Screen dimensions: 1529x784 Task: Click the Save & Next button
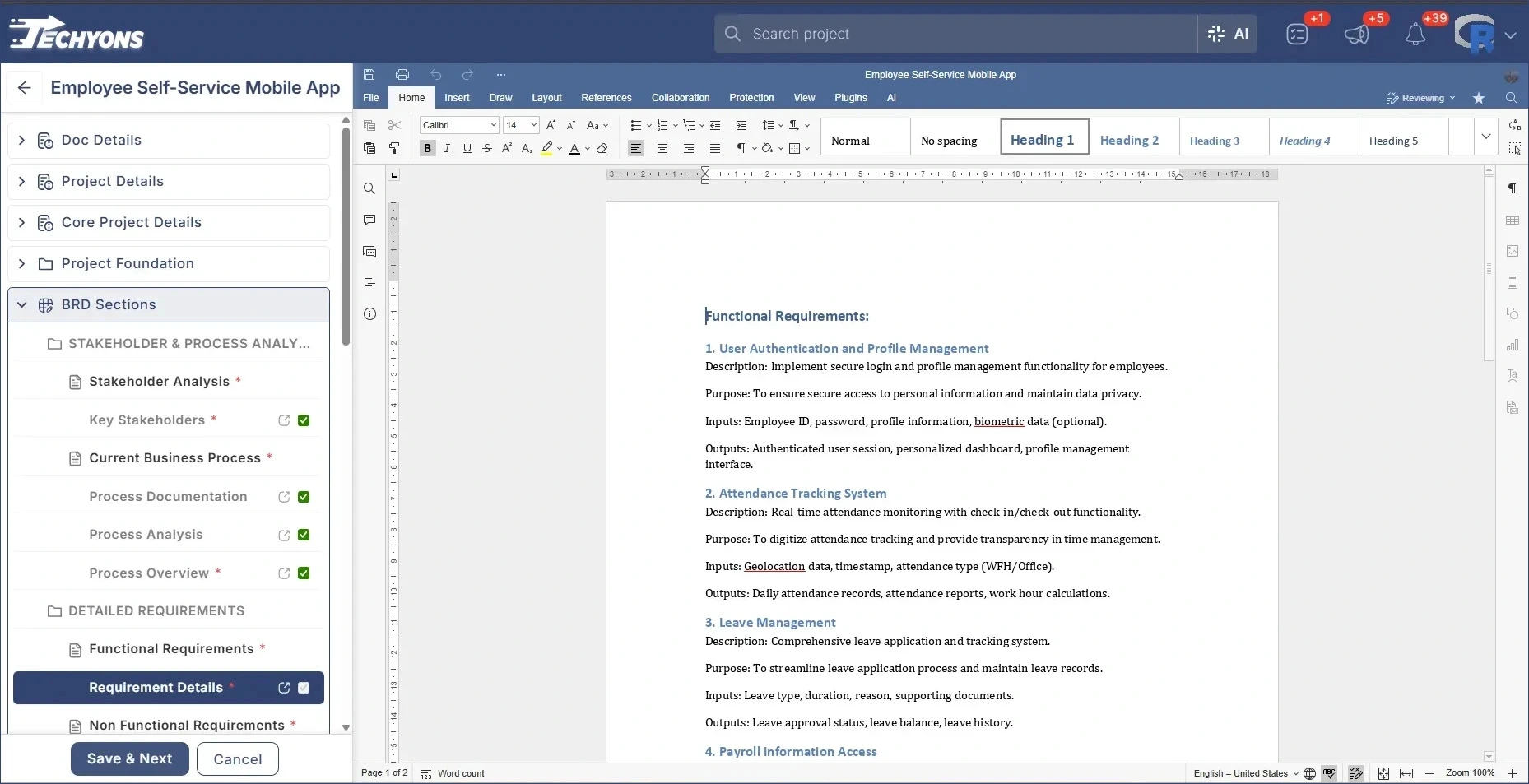129,758
